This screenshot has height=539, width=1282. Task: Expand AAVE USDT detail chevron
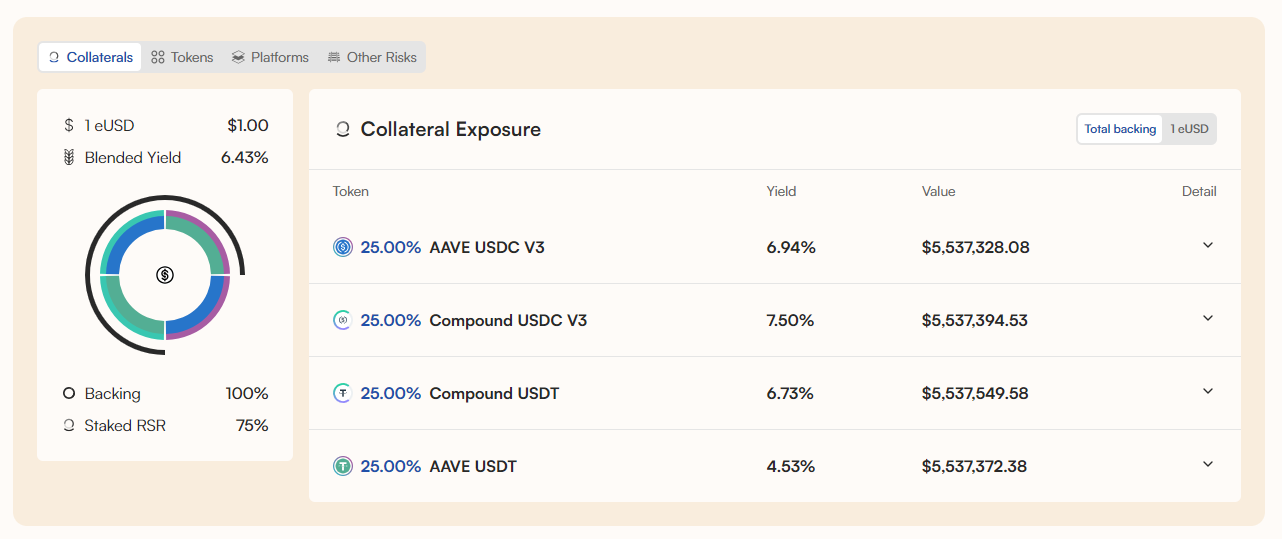[1208, 464]
